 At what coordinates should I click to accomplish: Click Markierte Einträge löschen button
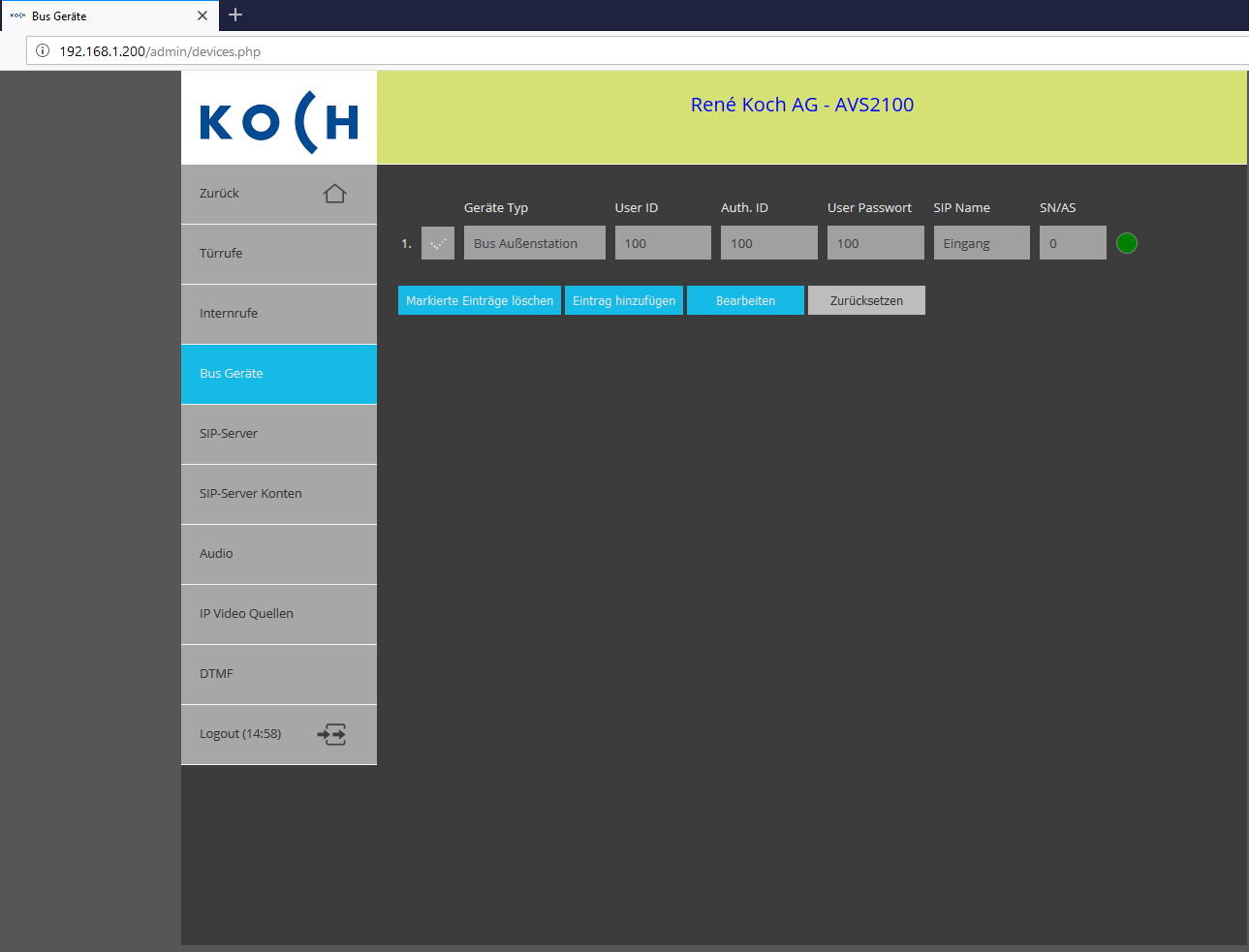tap(480, 300)
